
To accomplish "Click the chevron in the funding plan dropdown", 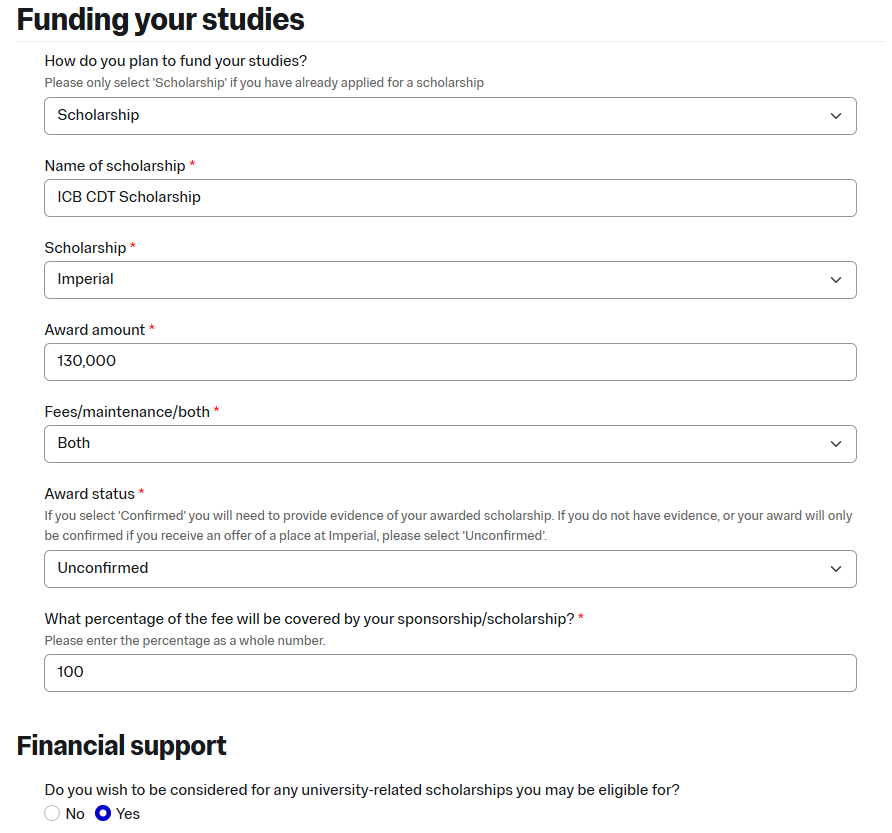I will tap(836, 116).
